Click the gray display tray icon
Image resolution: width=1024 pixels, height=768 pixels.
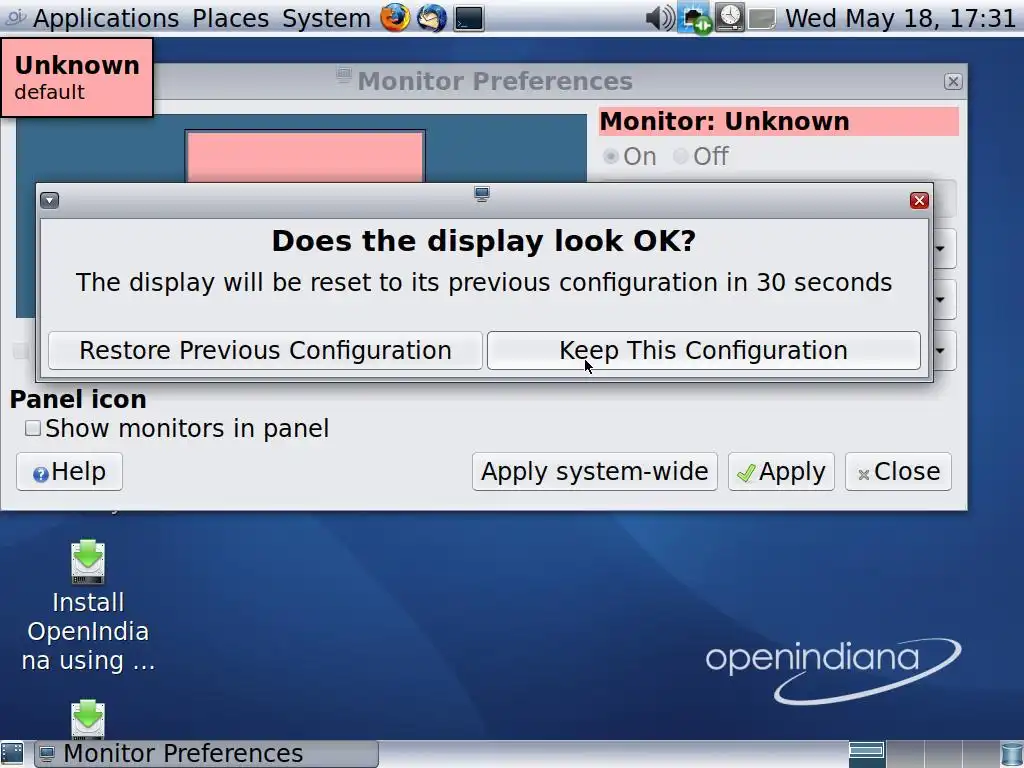tap(761, 18)
